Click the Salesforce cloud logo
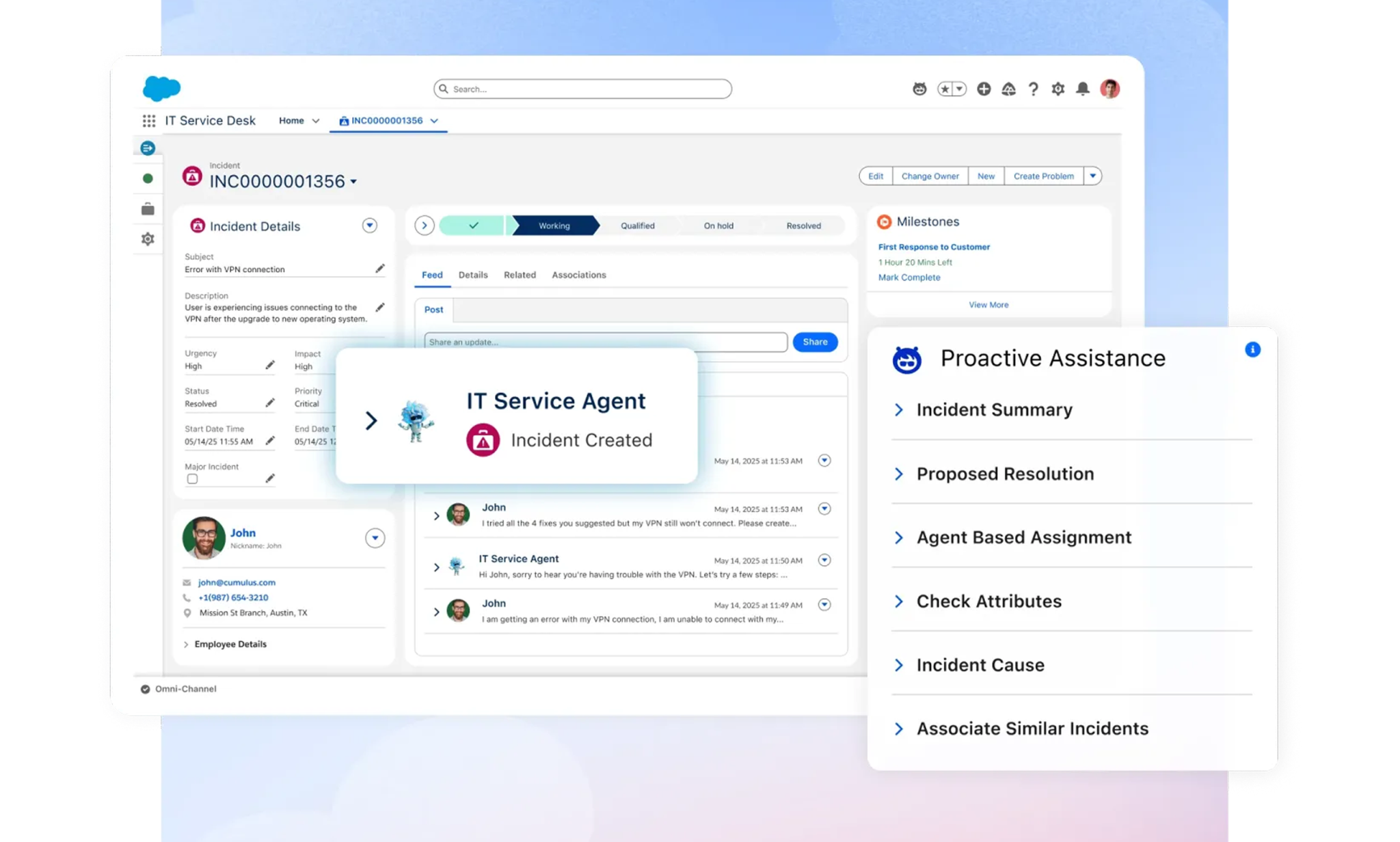 coord(161,89)
